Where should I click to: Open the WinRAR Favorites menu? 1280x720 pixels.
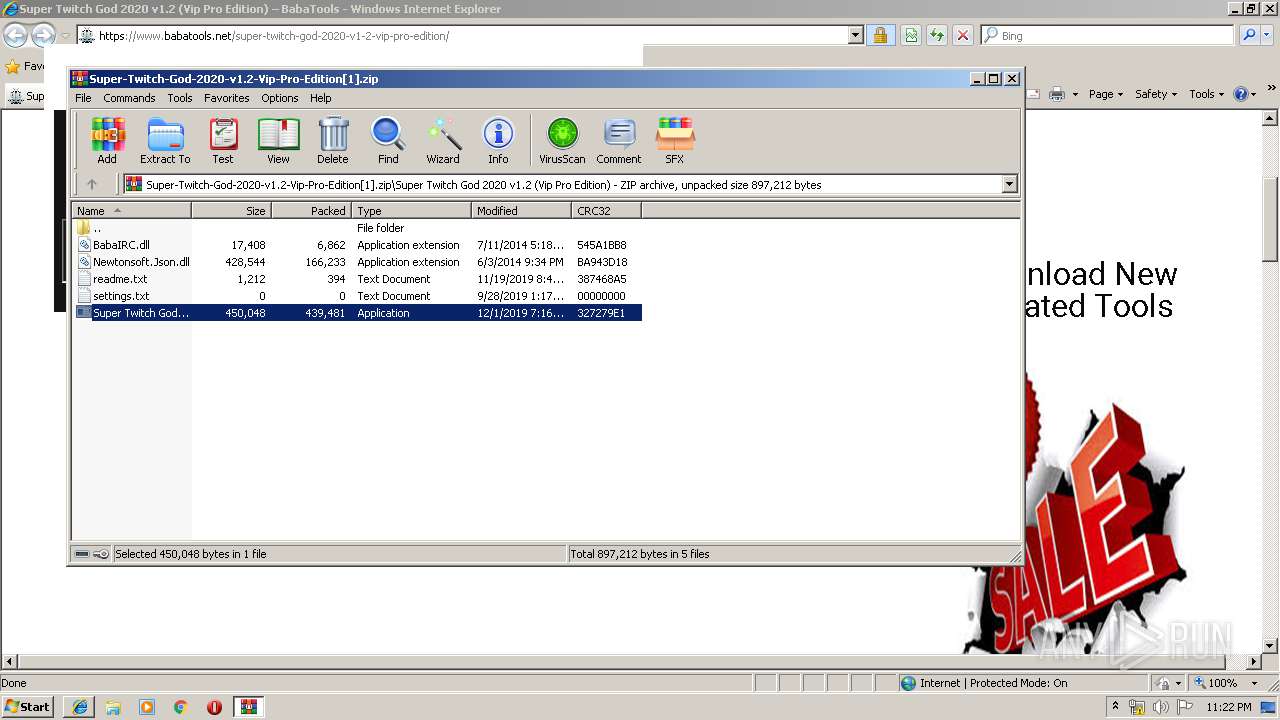click(x=227, y=98)
